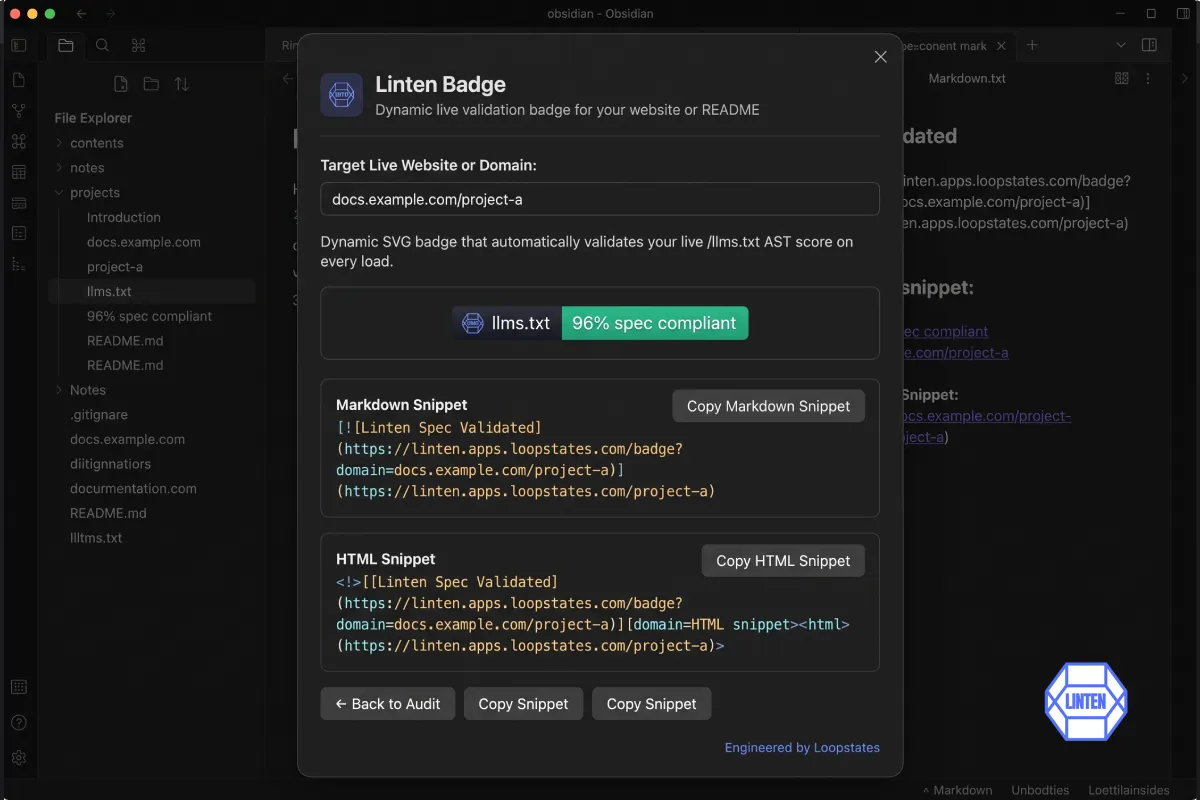Open the graph branch ribbon icon

tap(19, 111)
